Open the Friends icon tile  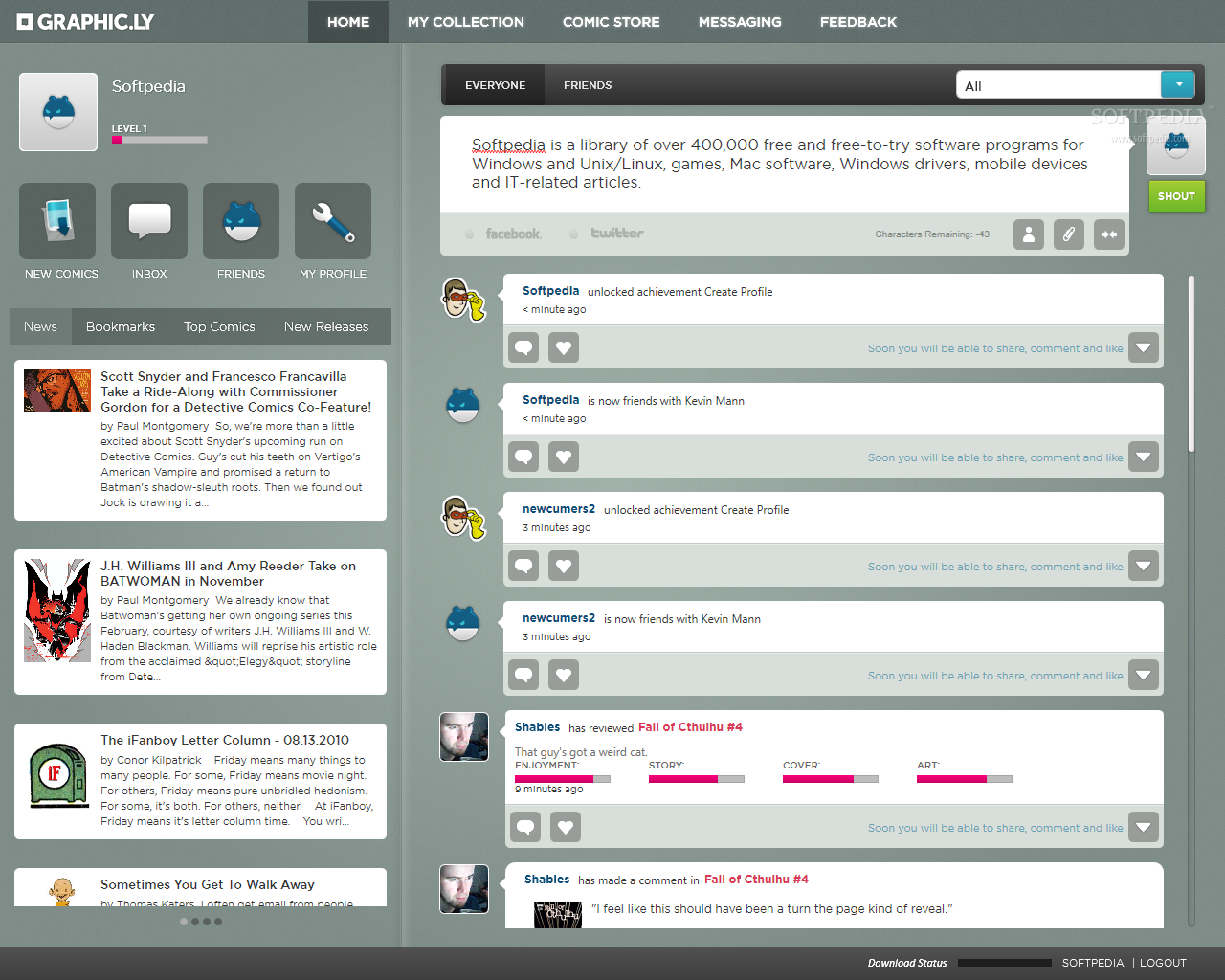pyautogui.click(x=241, y=221)
